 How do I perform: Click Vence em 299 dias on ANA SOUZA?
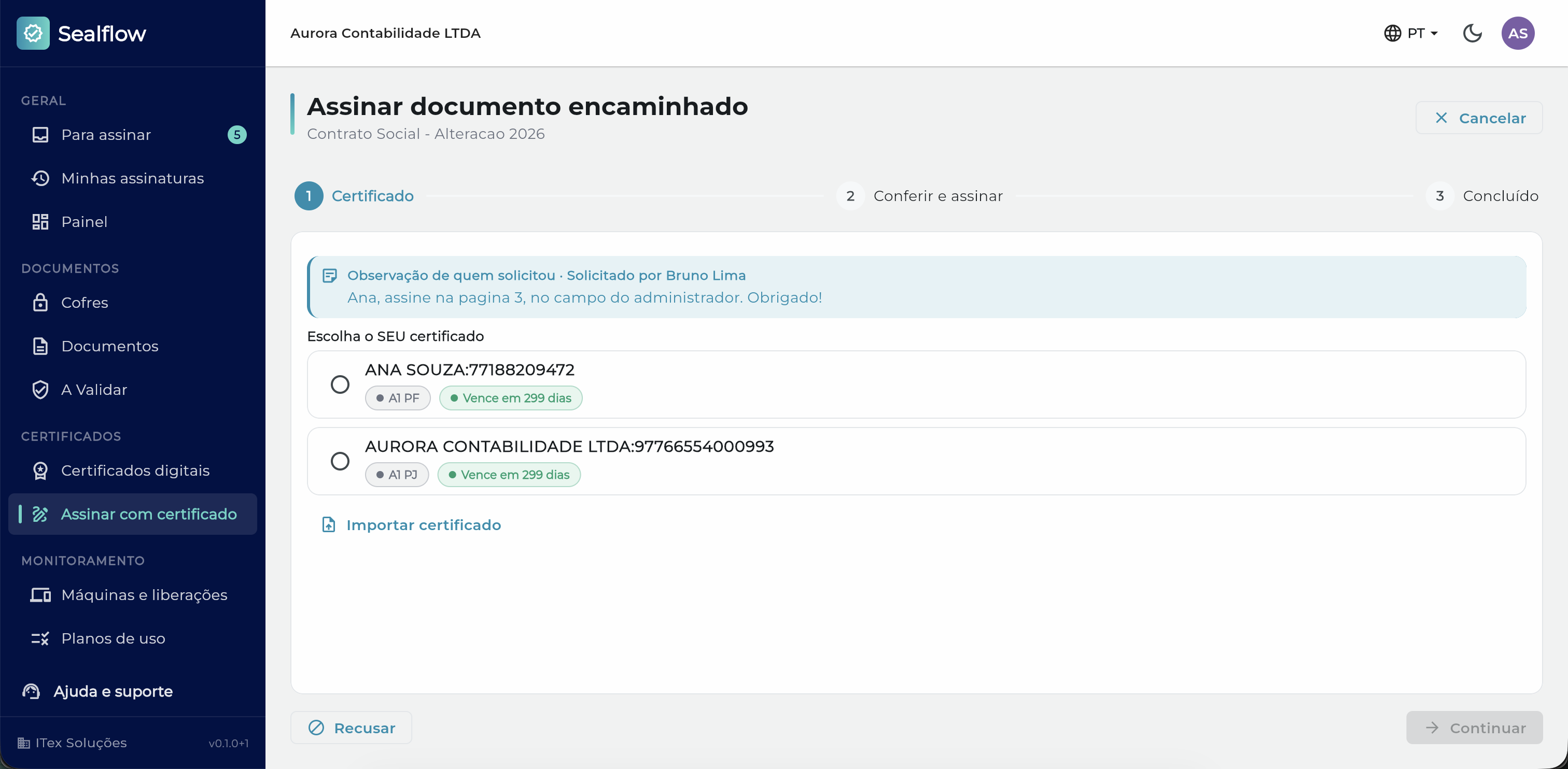click(511, 398)
